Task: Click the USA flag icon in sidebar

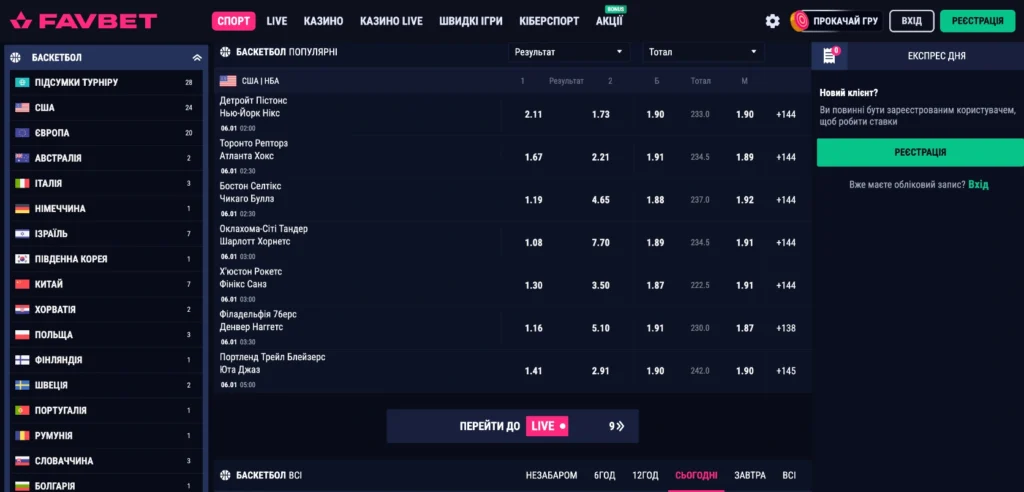Action: 22,107
